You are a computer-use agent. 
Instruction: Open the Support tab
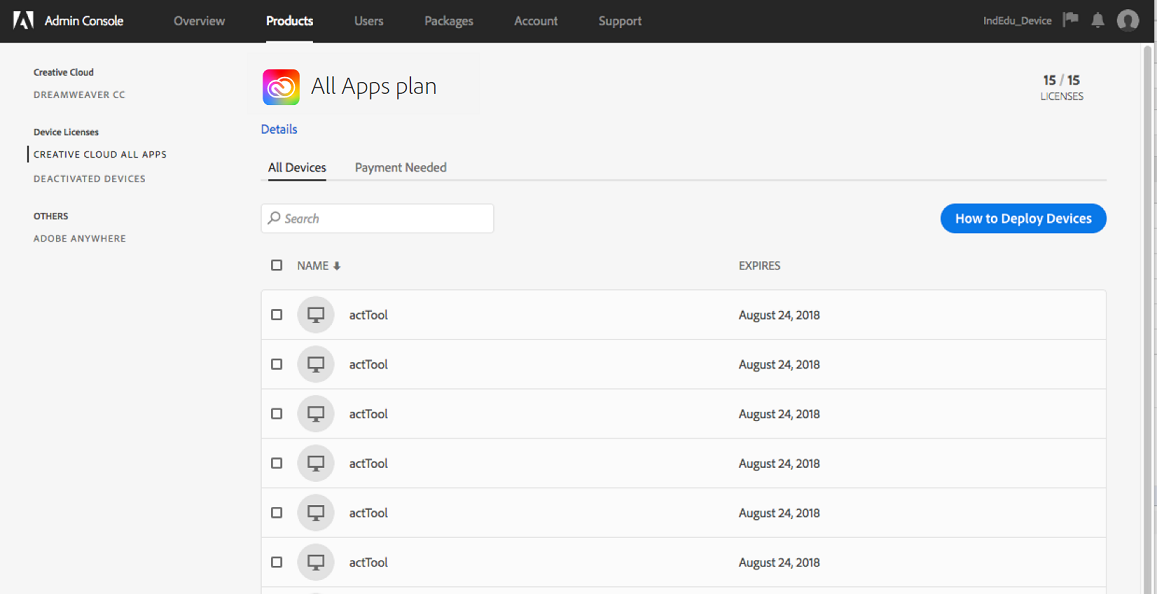(x=620, y=21)
